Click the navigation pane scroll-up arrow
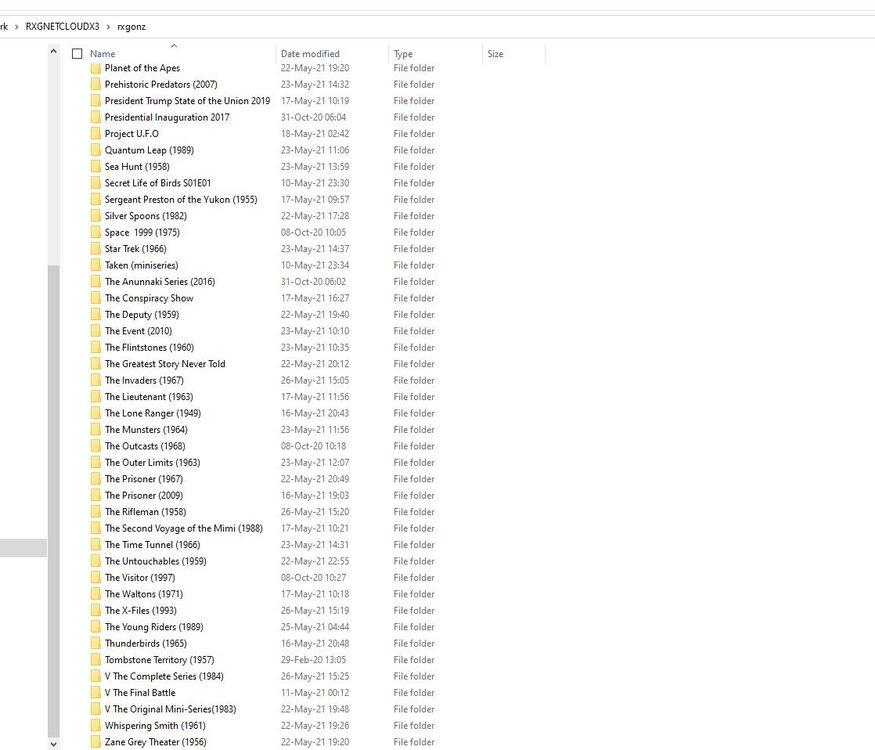 tap(54, 51)
